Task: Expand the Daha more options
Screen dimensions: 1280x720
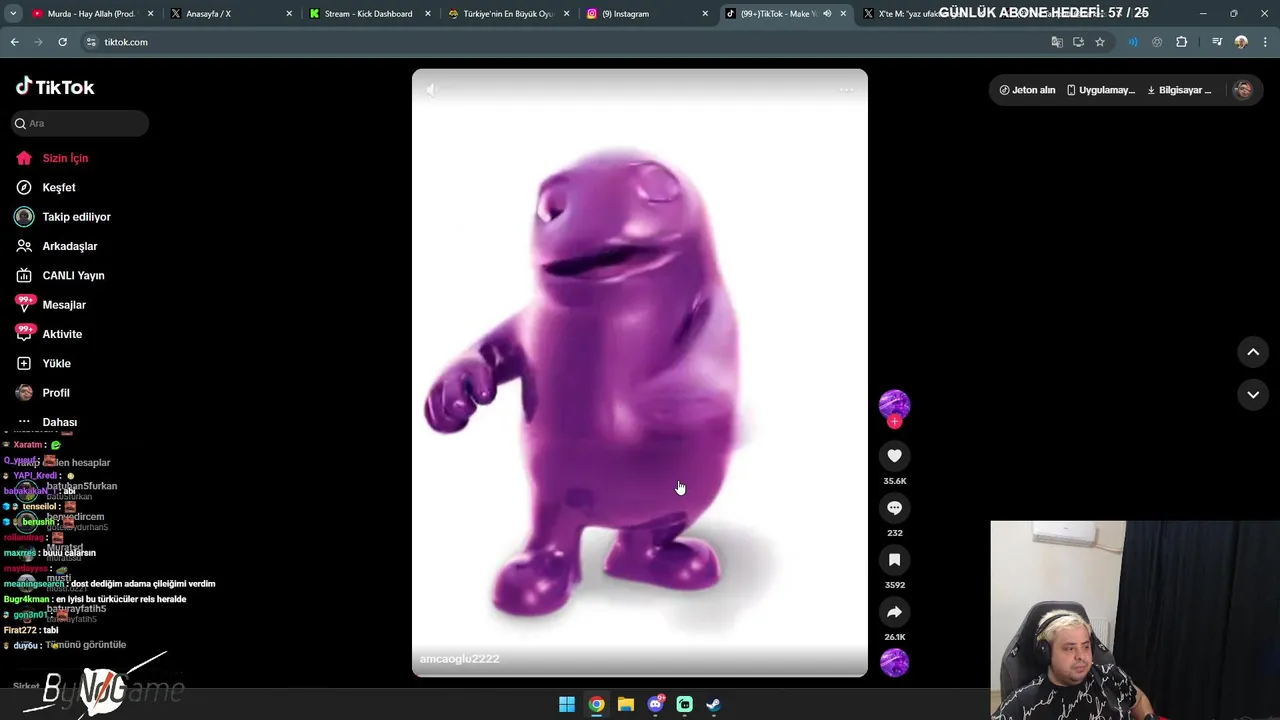Action: [59, 422]
